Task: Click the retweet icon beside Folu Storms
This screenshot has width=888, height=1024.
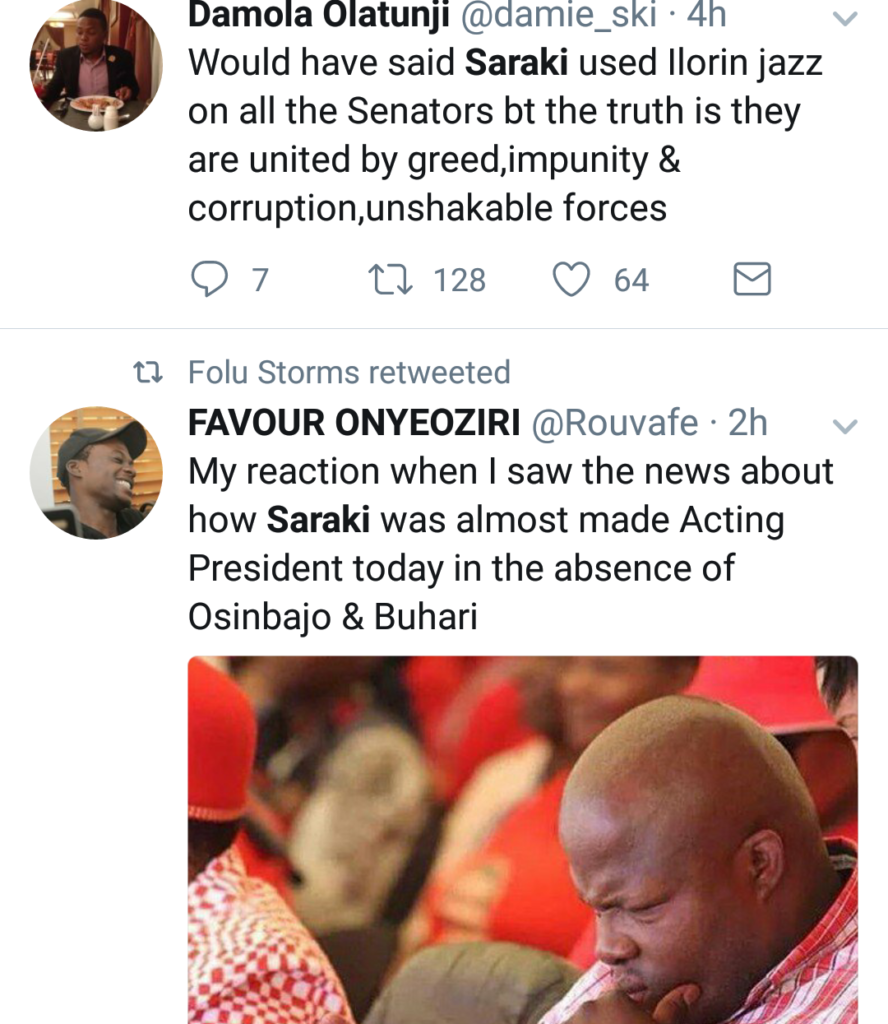Action: point(148,373)
